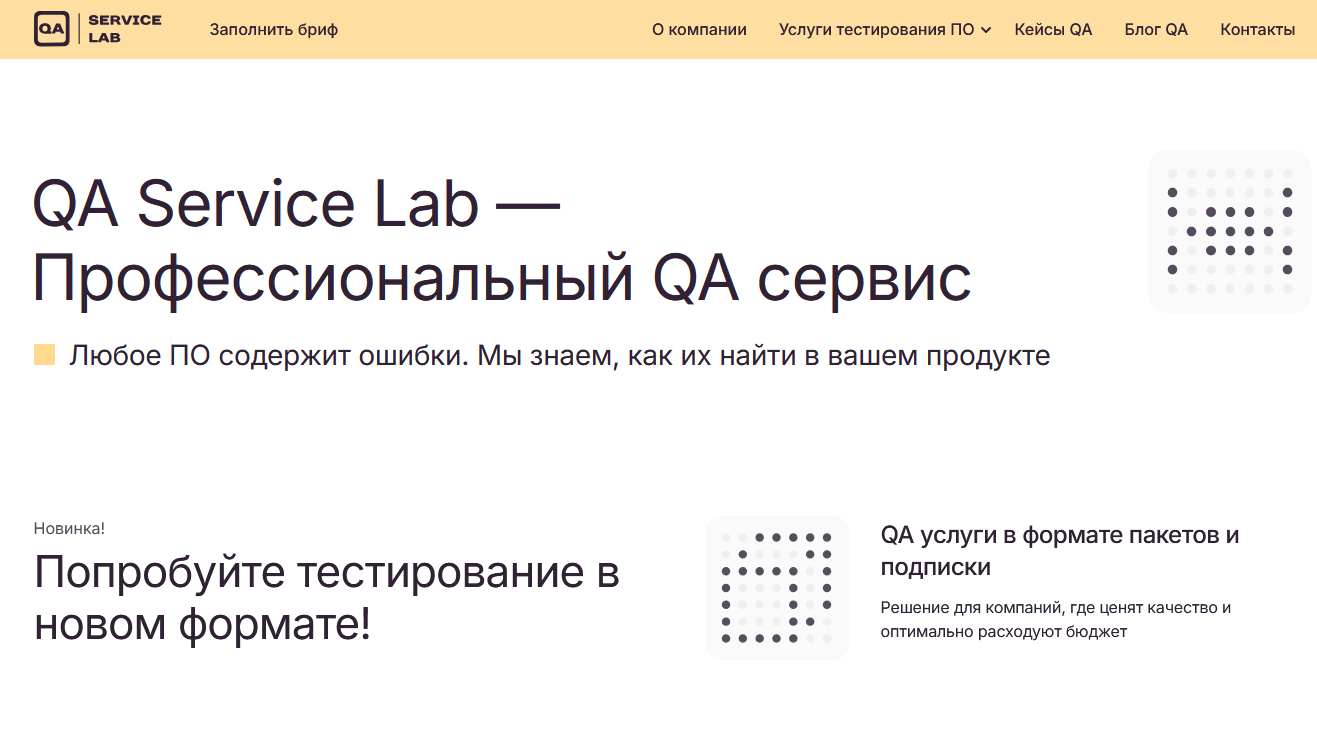Expand the chevron next to Услуги тестирования ПО
The image size is (1317, 748).
click(986, 30)
